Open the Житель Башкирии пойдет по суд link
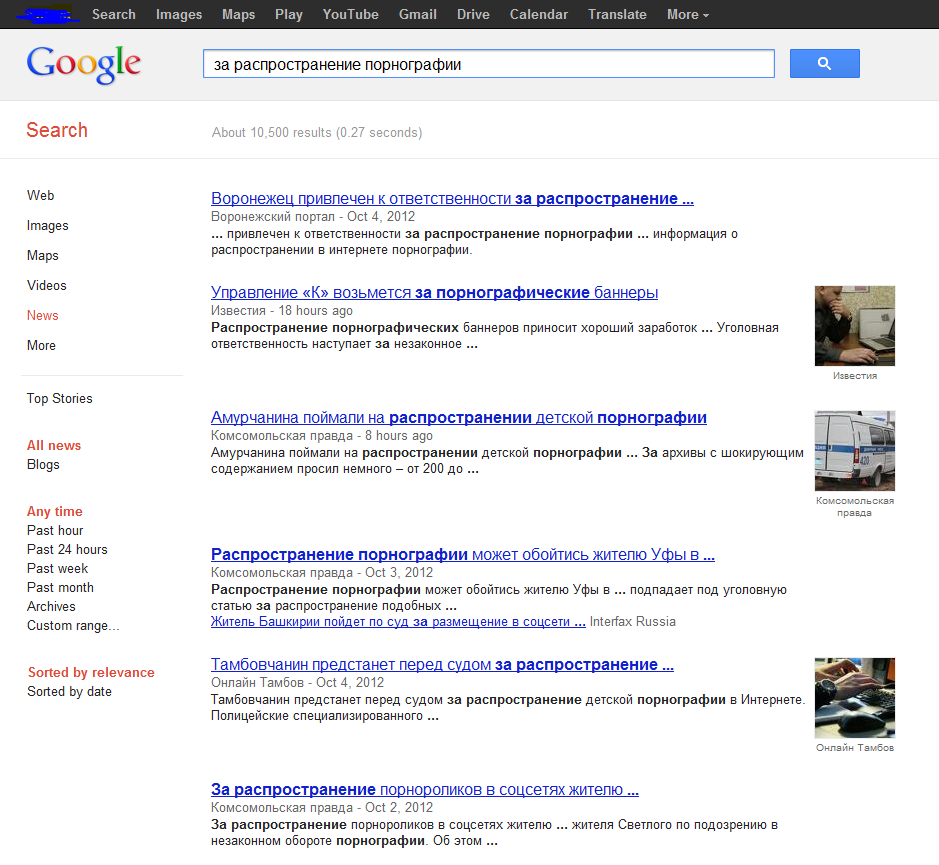Viewport: 939px width, 865px height. [x=398, y=622]
